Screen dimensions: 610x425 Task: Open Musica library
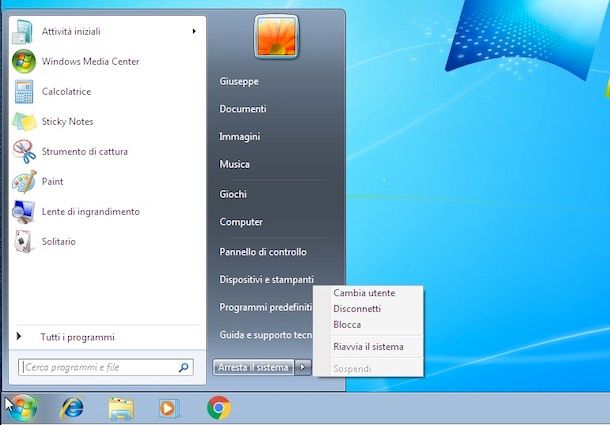click(235, 164)
